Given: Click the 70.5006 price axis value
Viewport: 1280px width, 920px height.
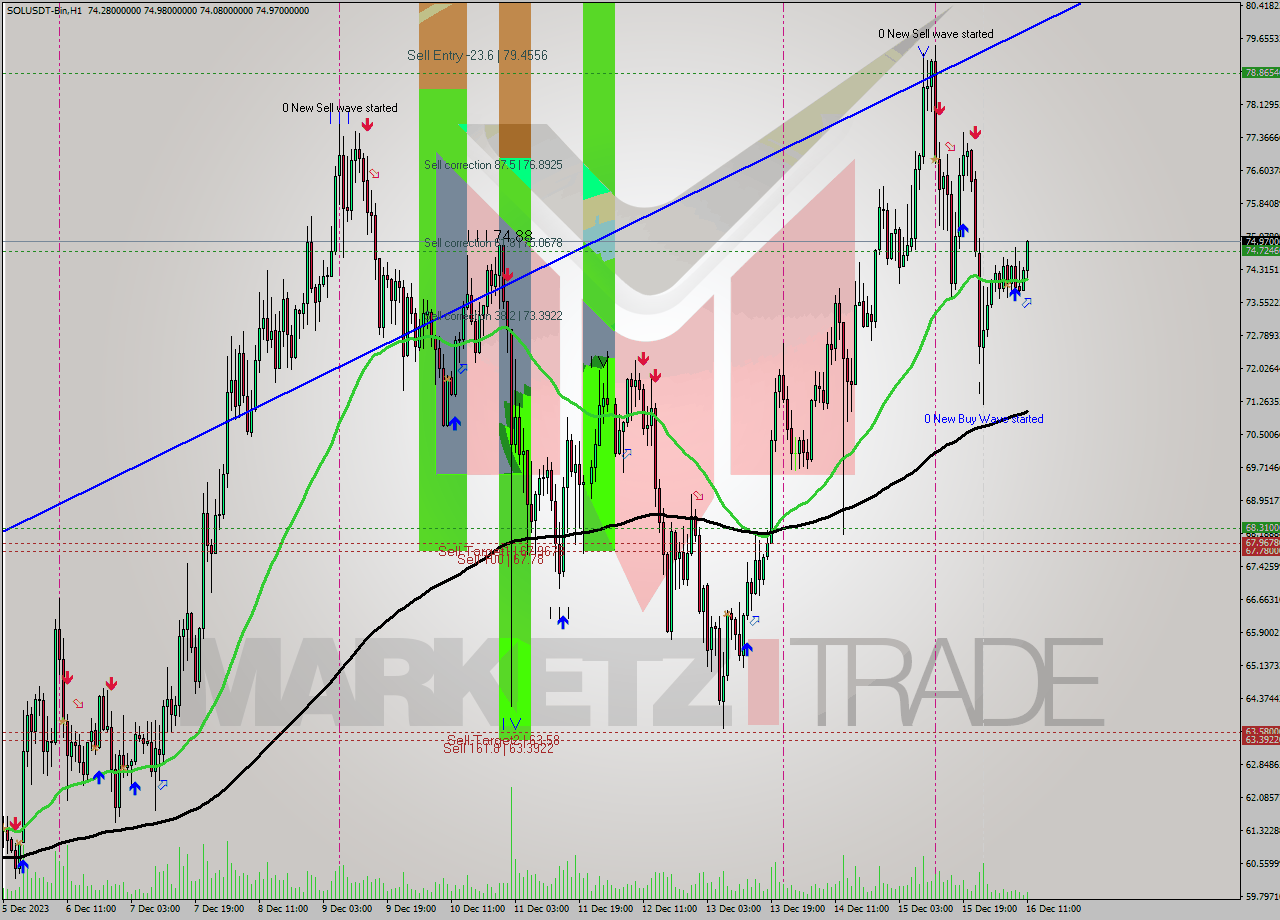Looking at the screenshot, I should tap(1261, 434).
